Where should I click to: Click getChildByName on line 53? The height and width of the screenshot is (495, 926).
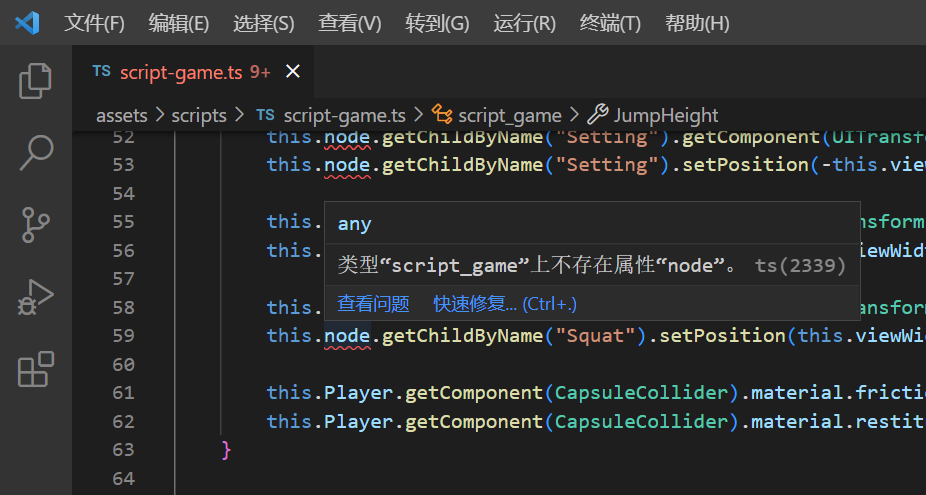click(x=462, y=165)
